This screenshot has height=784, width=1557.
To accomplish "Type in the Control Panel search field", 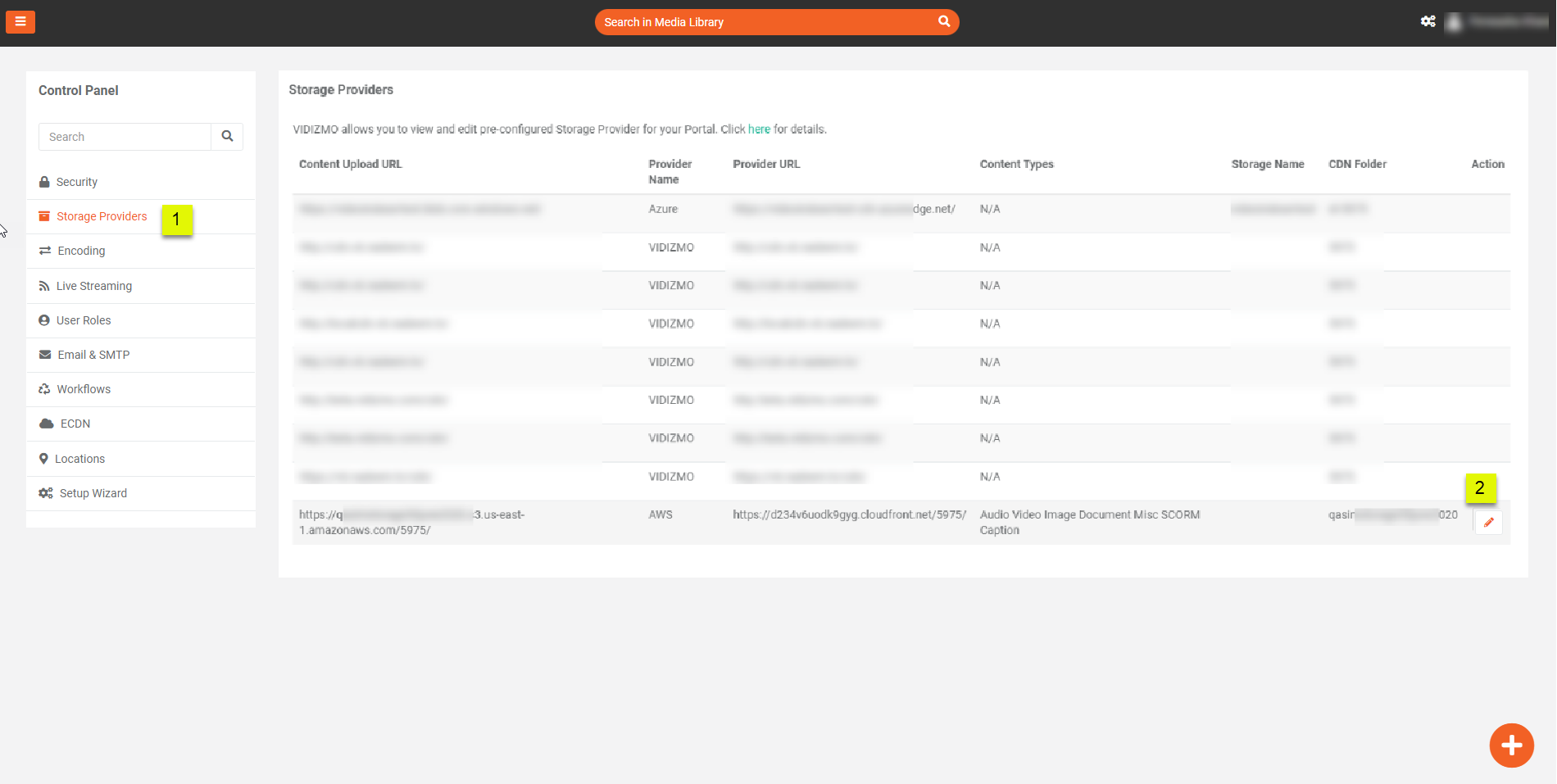I will 125,137.
